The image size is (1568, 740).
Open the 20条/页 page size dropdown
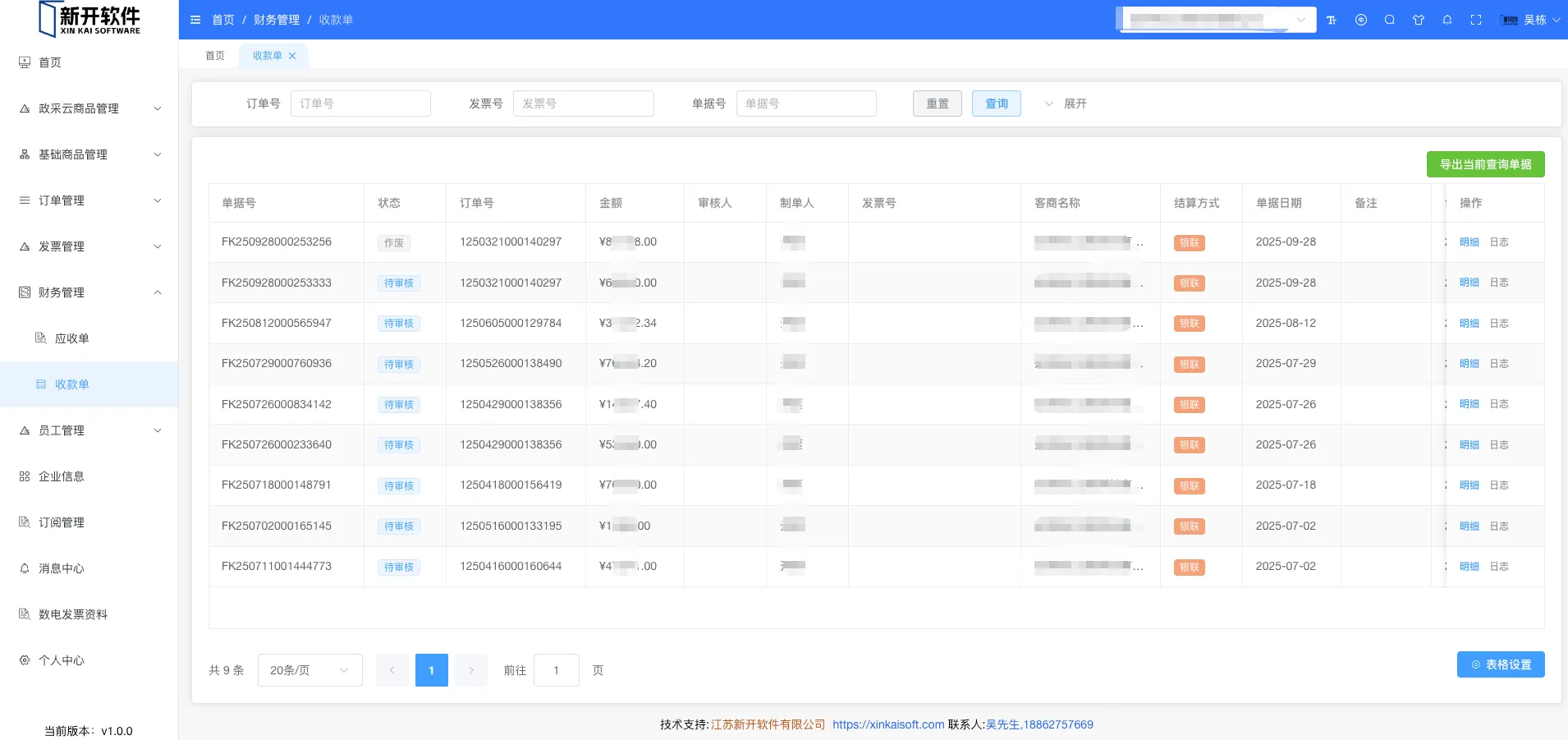click(309, 670)
